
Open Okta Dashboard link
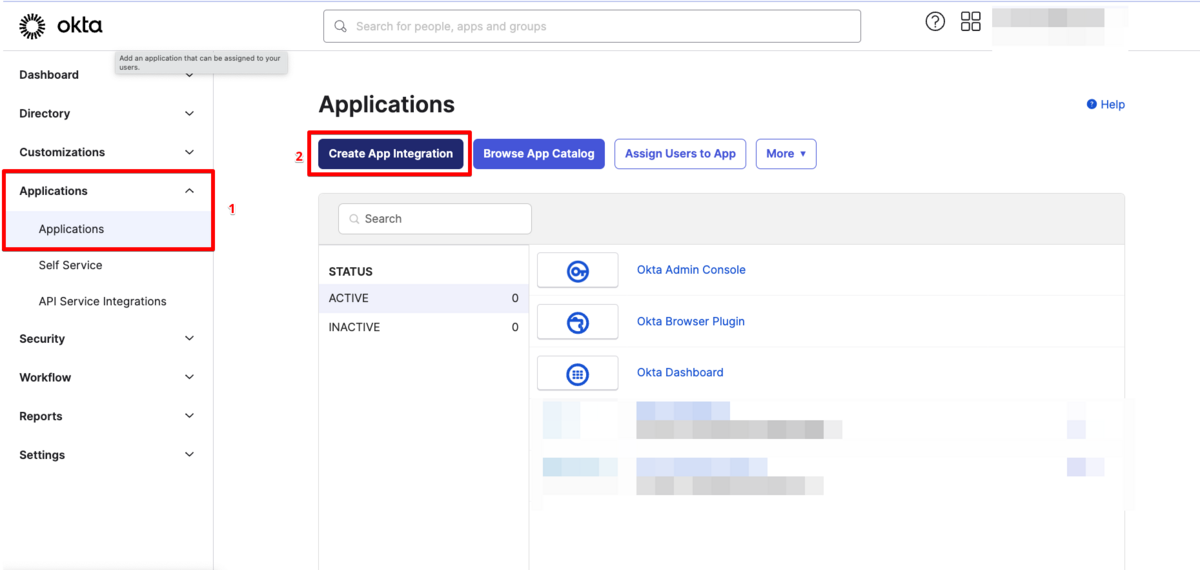(680, 373)
